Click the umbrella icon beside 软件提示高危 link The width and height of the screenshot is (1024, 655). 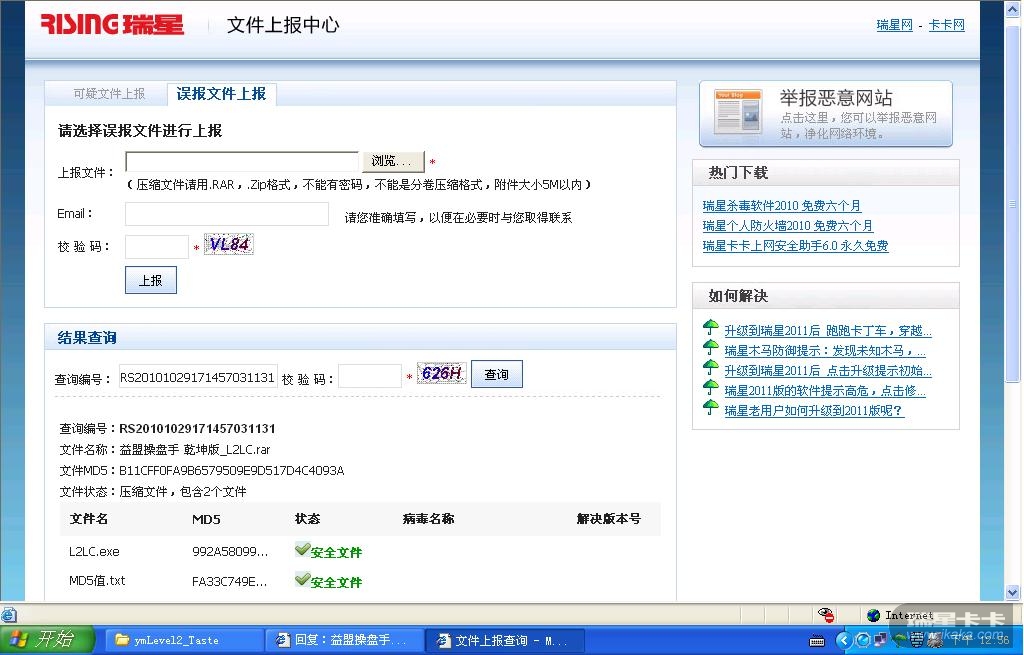point(711,388)
